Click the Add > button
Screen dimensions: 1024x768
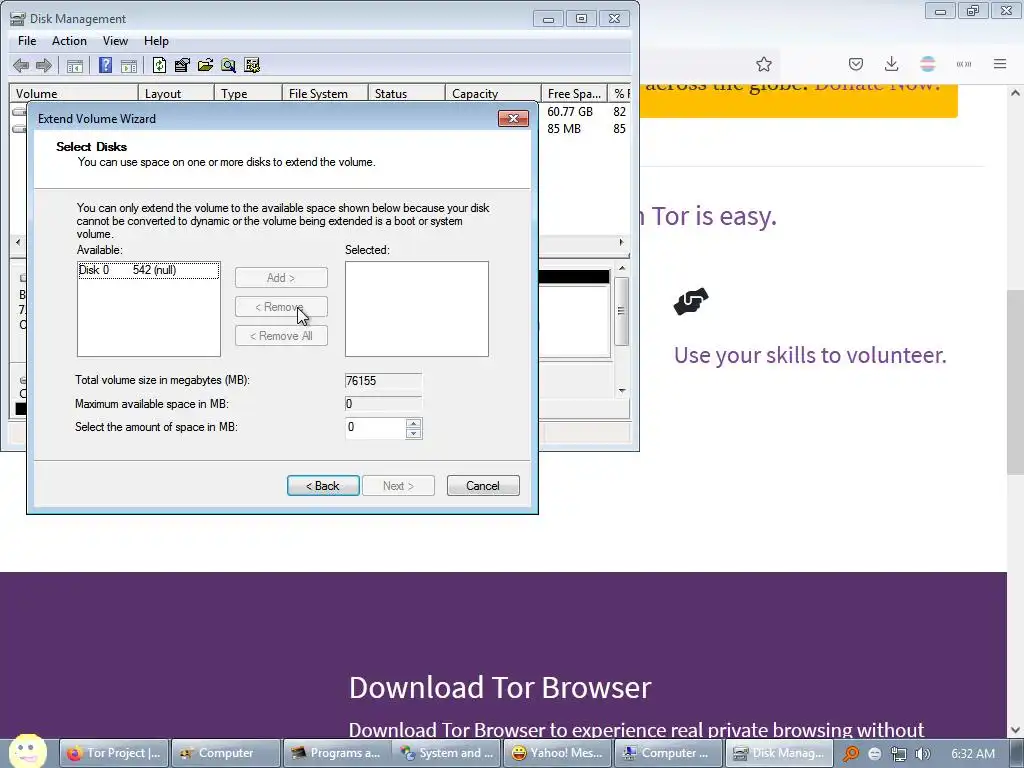(x=281, y=278)
